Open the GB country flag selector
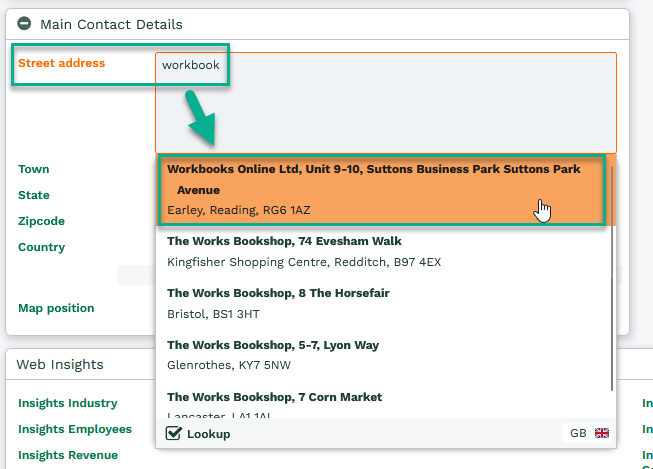Viewport: 653px width, 469px height. [588, 433]
